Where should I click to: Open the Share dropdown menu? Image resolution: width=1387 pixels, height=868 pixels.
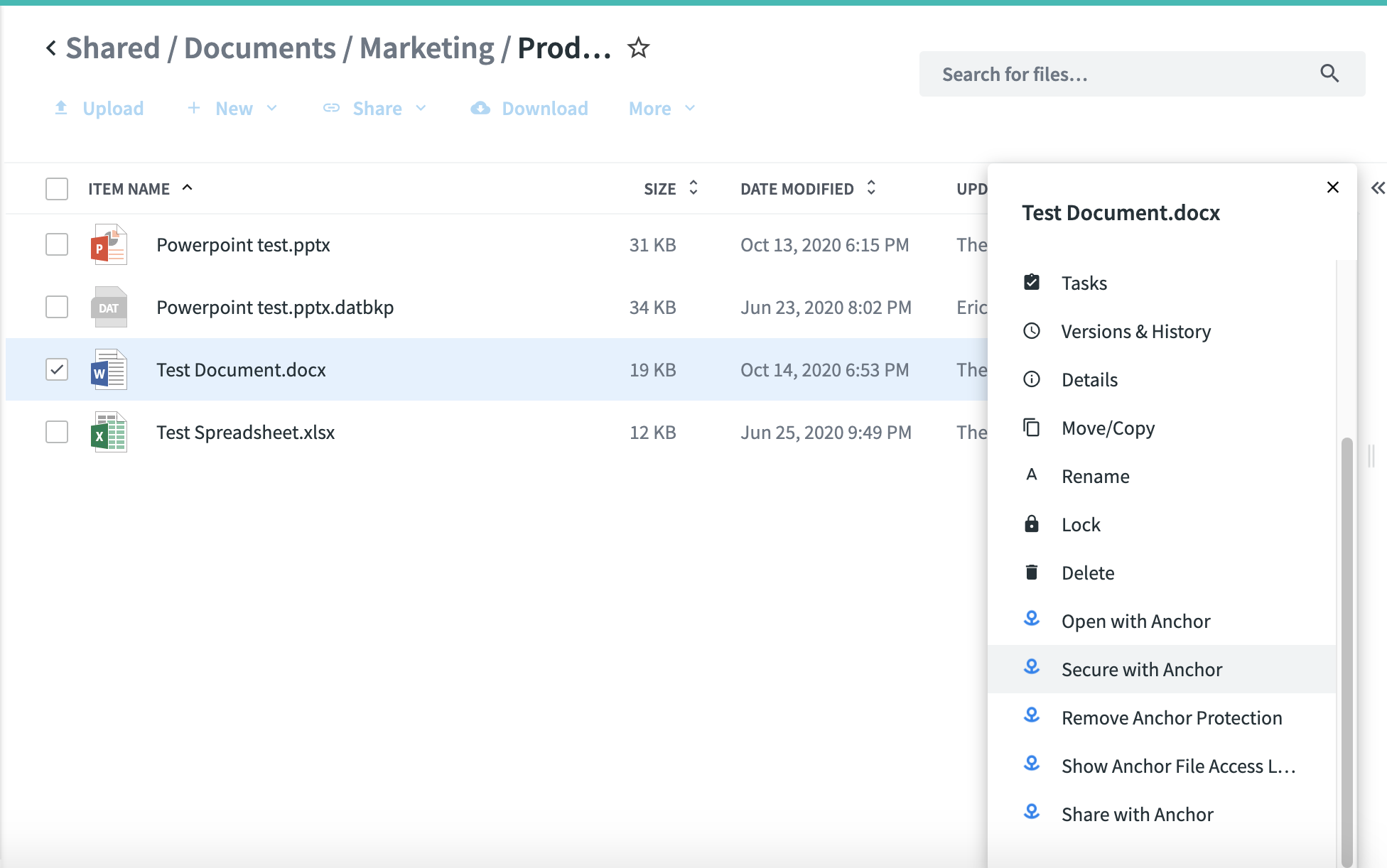(x=376, y=109)
